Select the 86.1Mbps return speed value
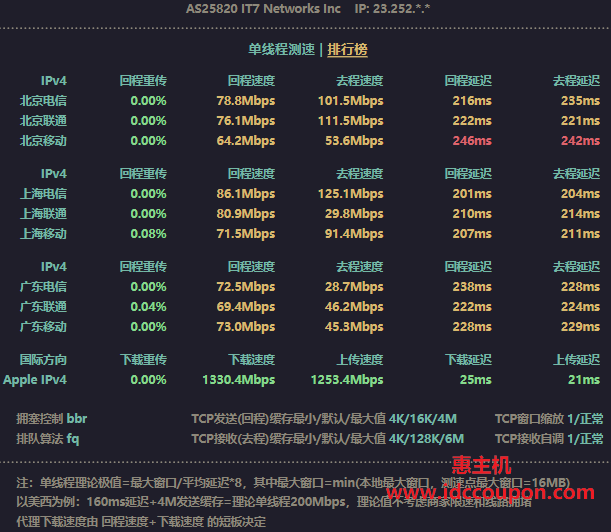The width and height of the screenshot is (611, 532). point(246,194)
